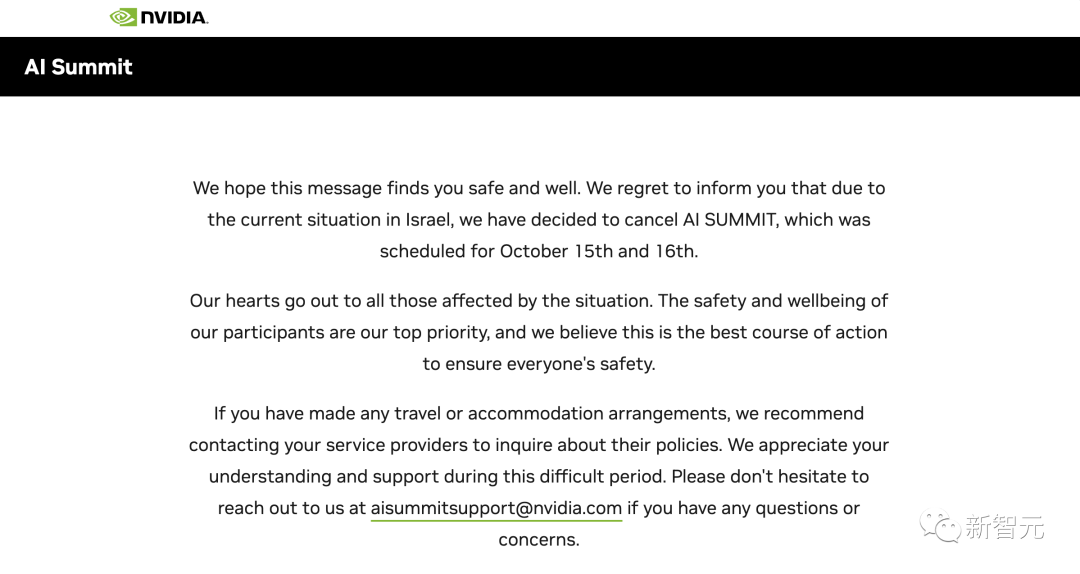Click the WeChat watermark icon
Image resolution: width=1080 pixels, height=574 pixels.
[941, 526]
